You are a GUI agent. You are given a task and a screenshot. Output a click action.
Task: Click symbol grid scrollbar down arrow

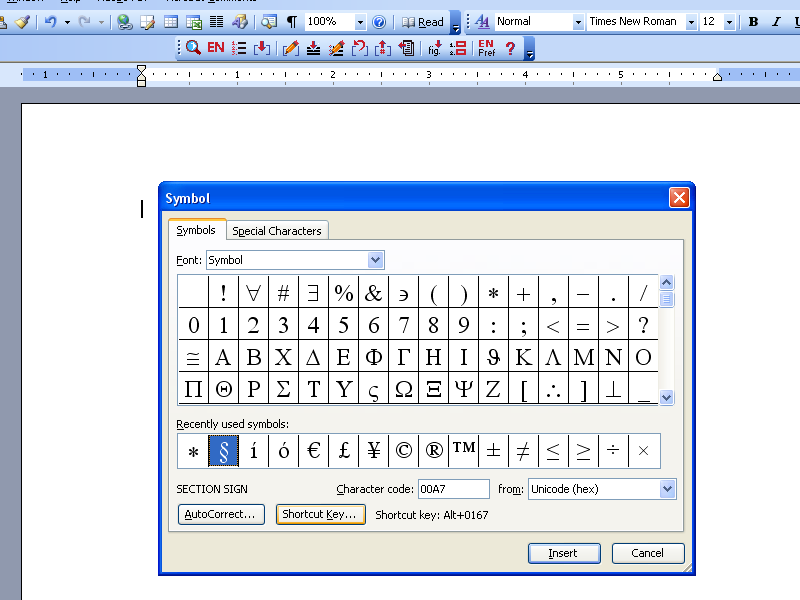click(x=666, y=397)
